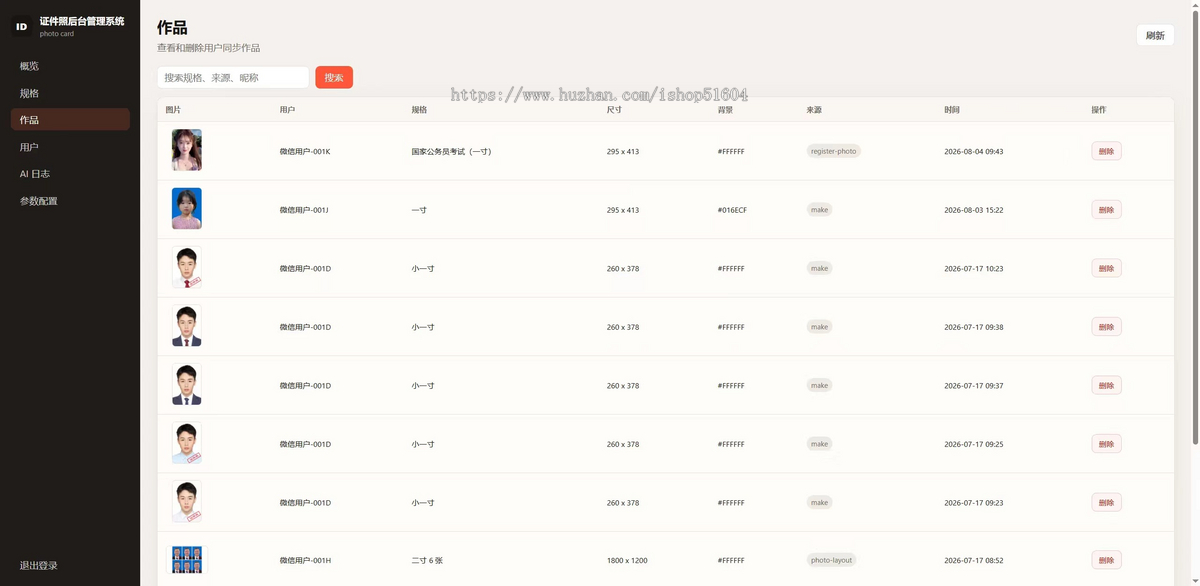Viewport: 1200px width, 586px height.
Task: Click the 2026-07-17 10:23 time cell
Action: (973, 269)
